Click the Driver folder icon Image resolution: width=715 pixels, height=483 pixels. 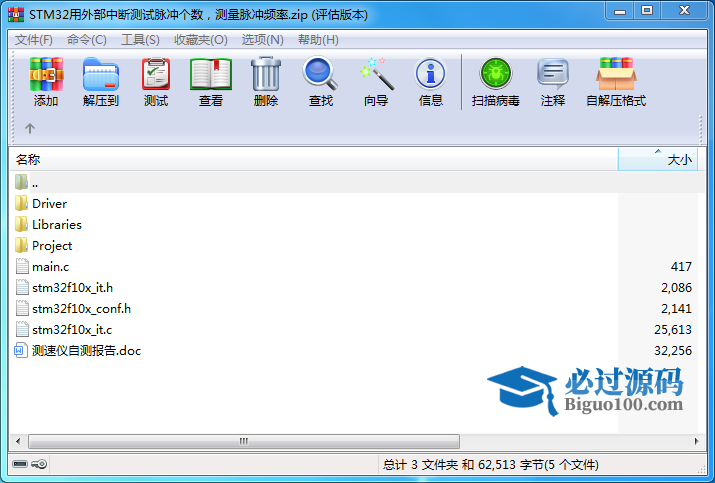coord(21,203)
